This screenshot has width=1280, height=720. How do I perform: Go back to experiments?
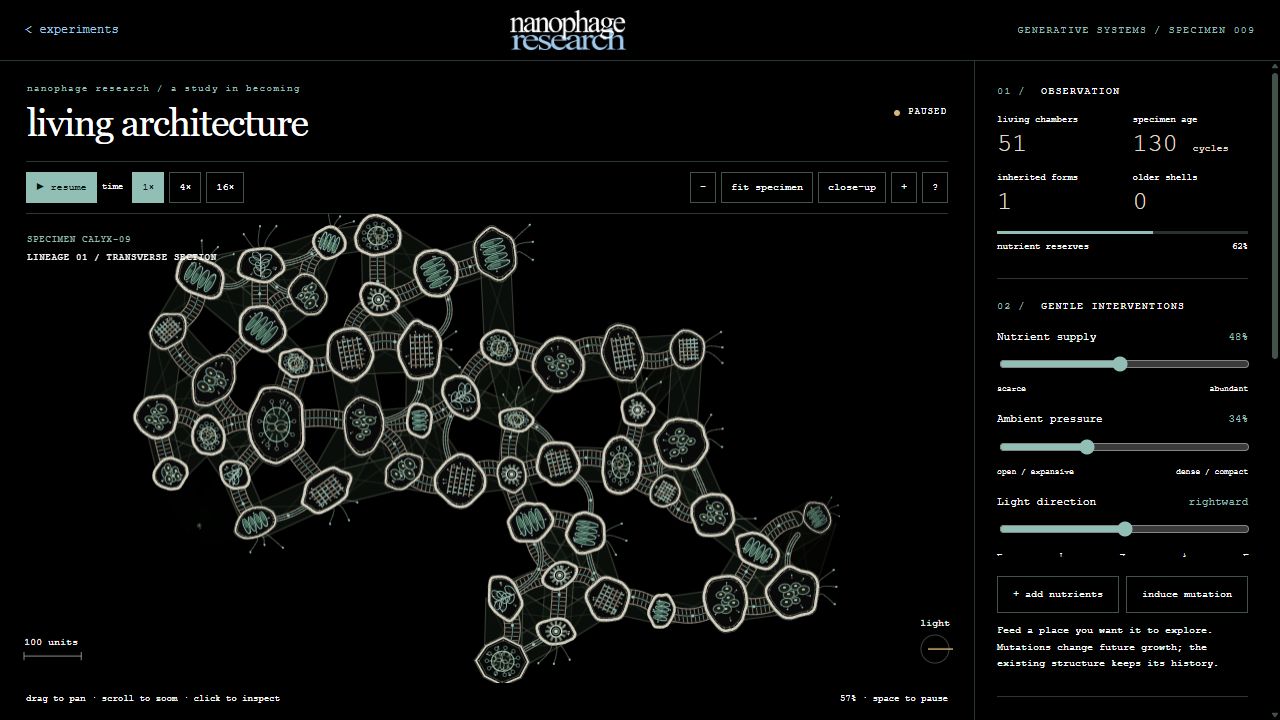72,30
